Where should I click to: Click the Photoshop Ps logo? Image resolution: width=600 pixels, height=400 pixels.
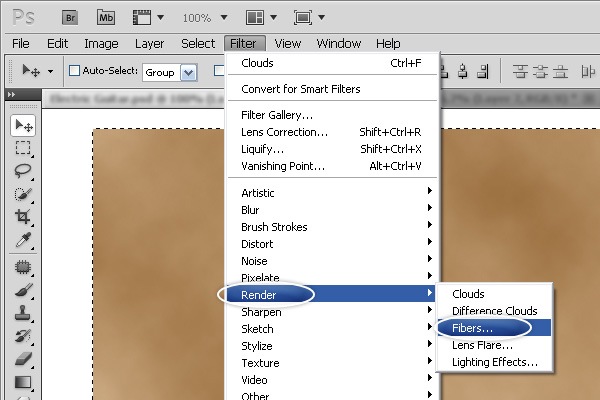click(x=24, y=18)
